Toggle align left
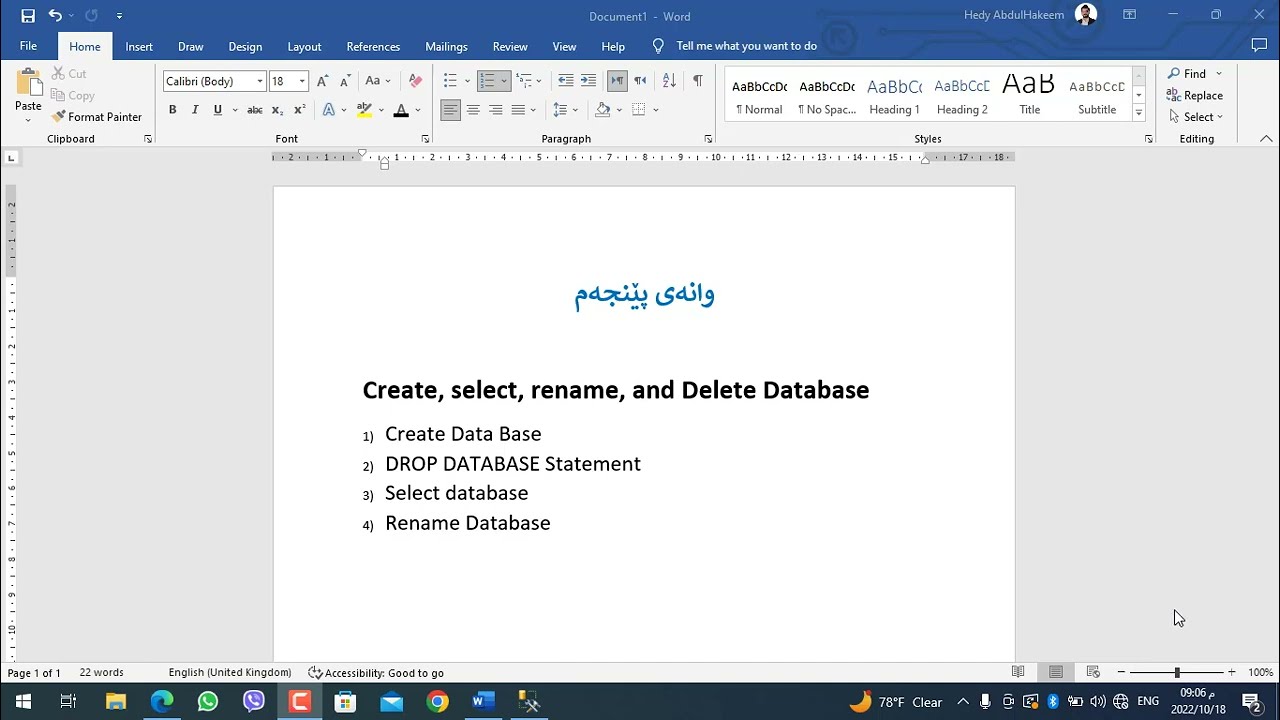Viewport: 1280px width, 720px height. click(451, 110)
